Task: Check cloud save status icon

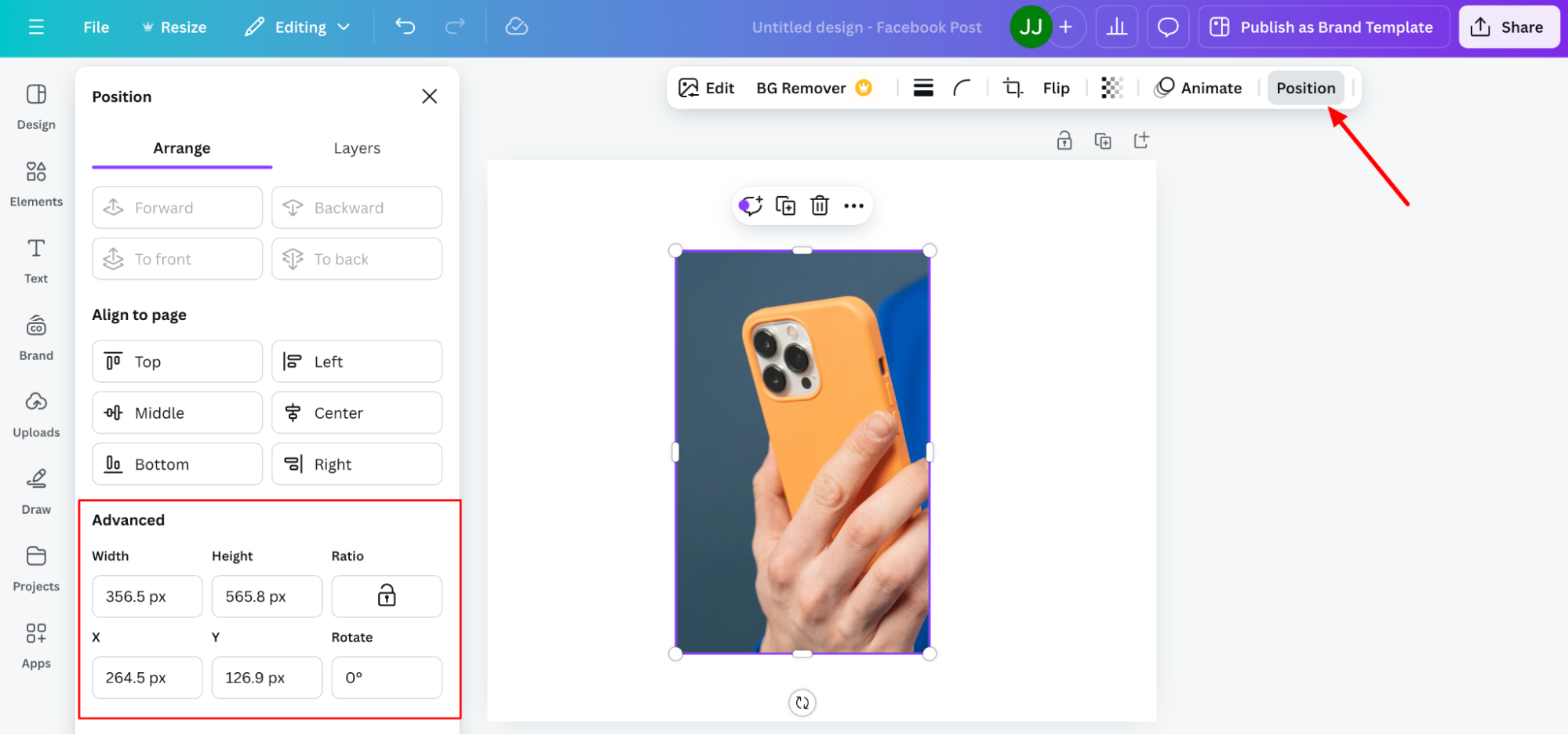Action: 517,27
